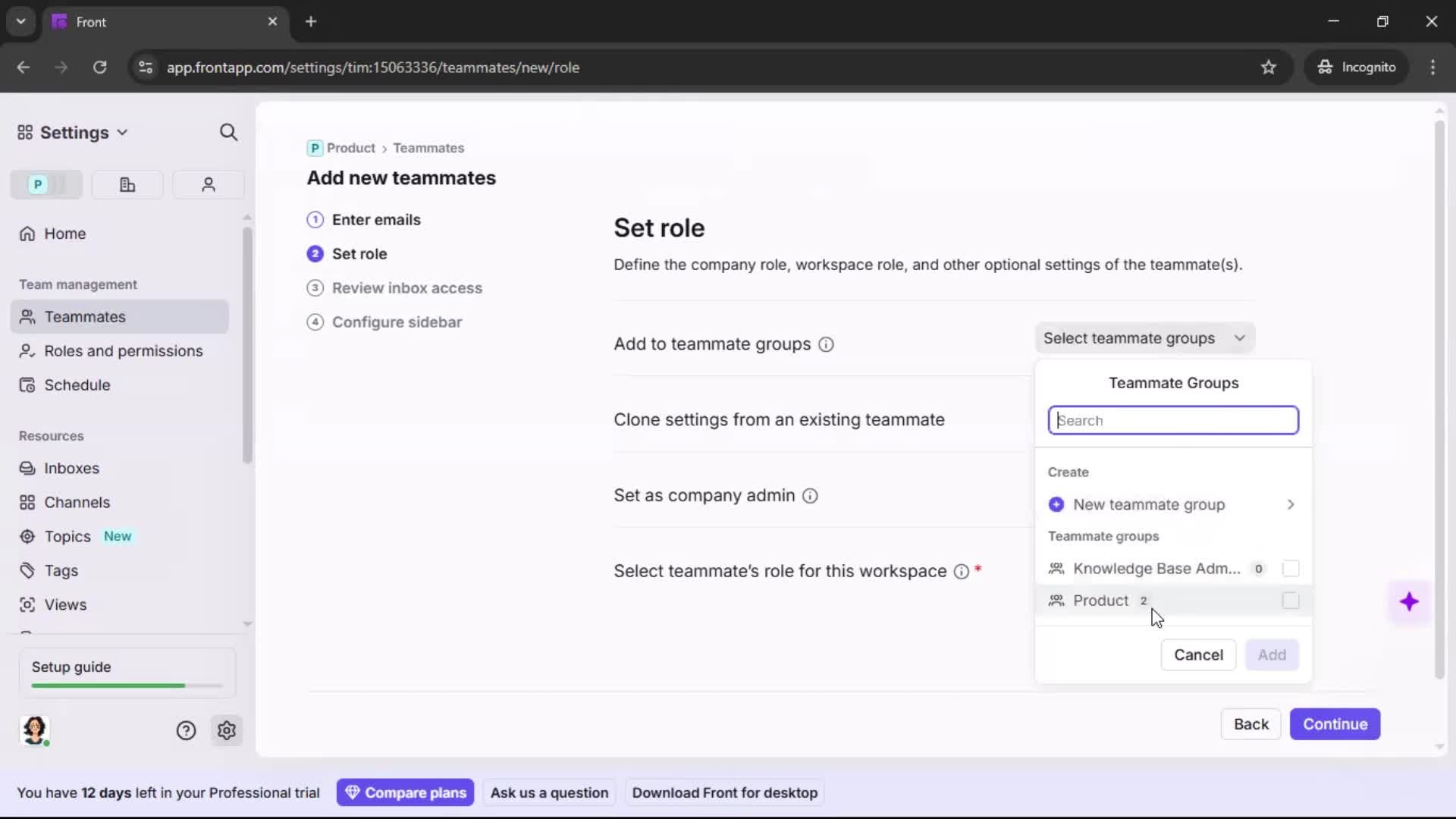This screenshot has height=819, width=1456.
Task: Select the Teammates sidebar item
Action: (x=83, y=317)
